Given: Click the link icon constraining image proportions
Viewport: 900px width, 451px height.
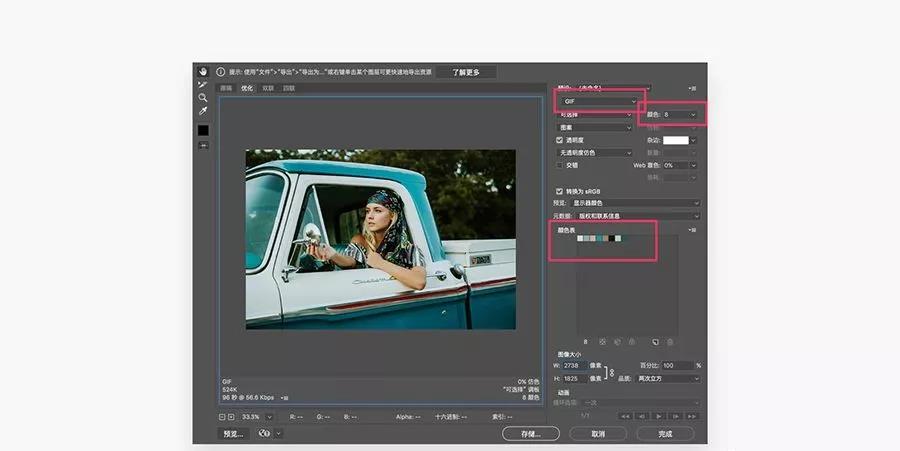Looking at the screenshot, I should (611, 372).
